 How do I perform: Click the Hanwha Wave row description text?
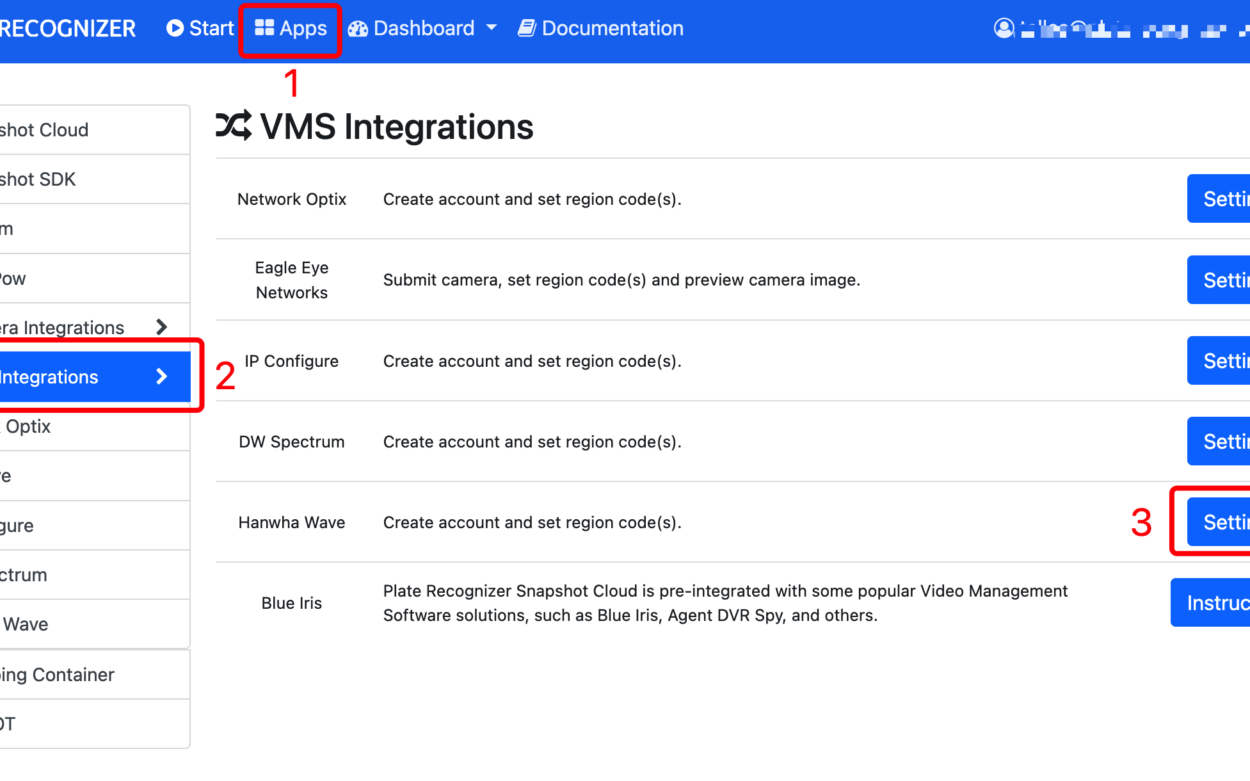(532, 522)
